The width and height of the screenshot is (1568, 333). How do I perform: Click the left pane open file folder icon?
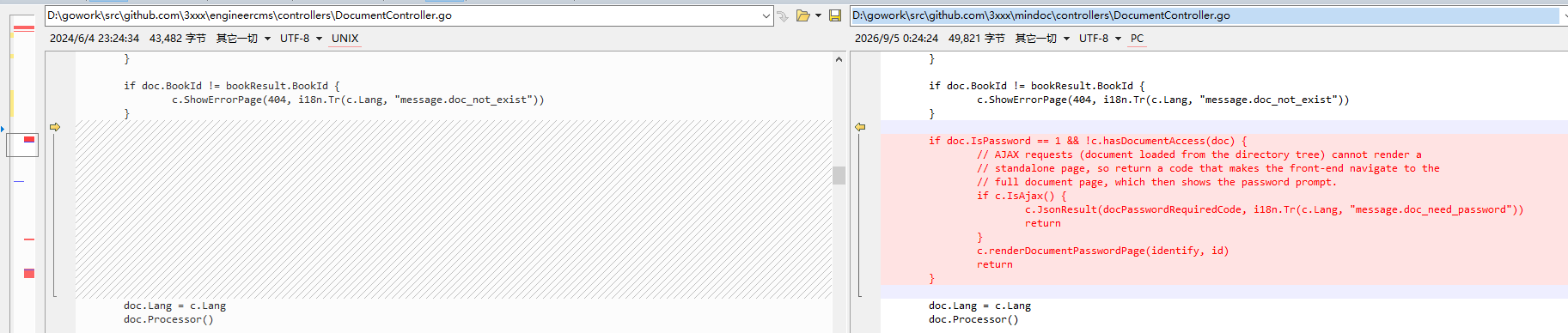[802, 15]
